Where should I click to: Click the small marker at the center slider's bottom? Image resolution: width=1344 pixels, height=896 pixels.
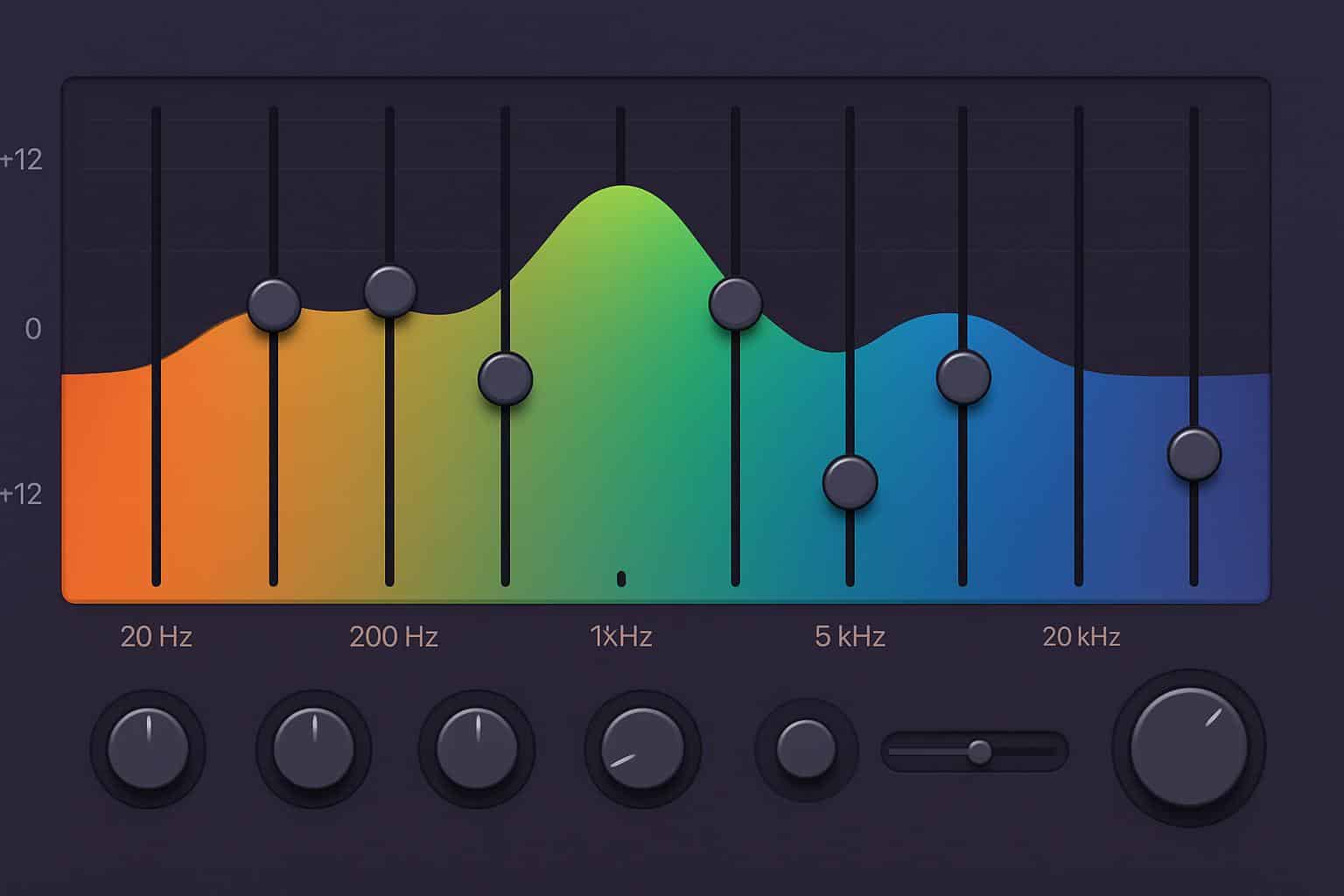[621, 578]
